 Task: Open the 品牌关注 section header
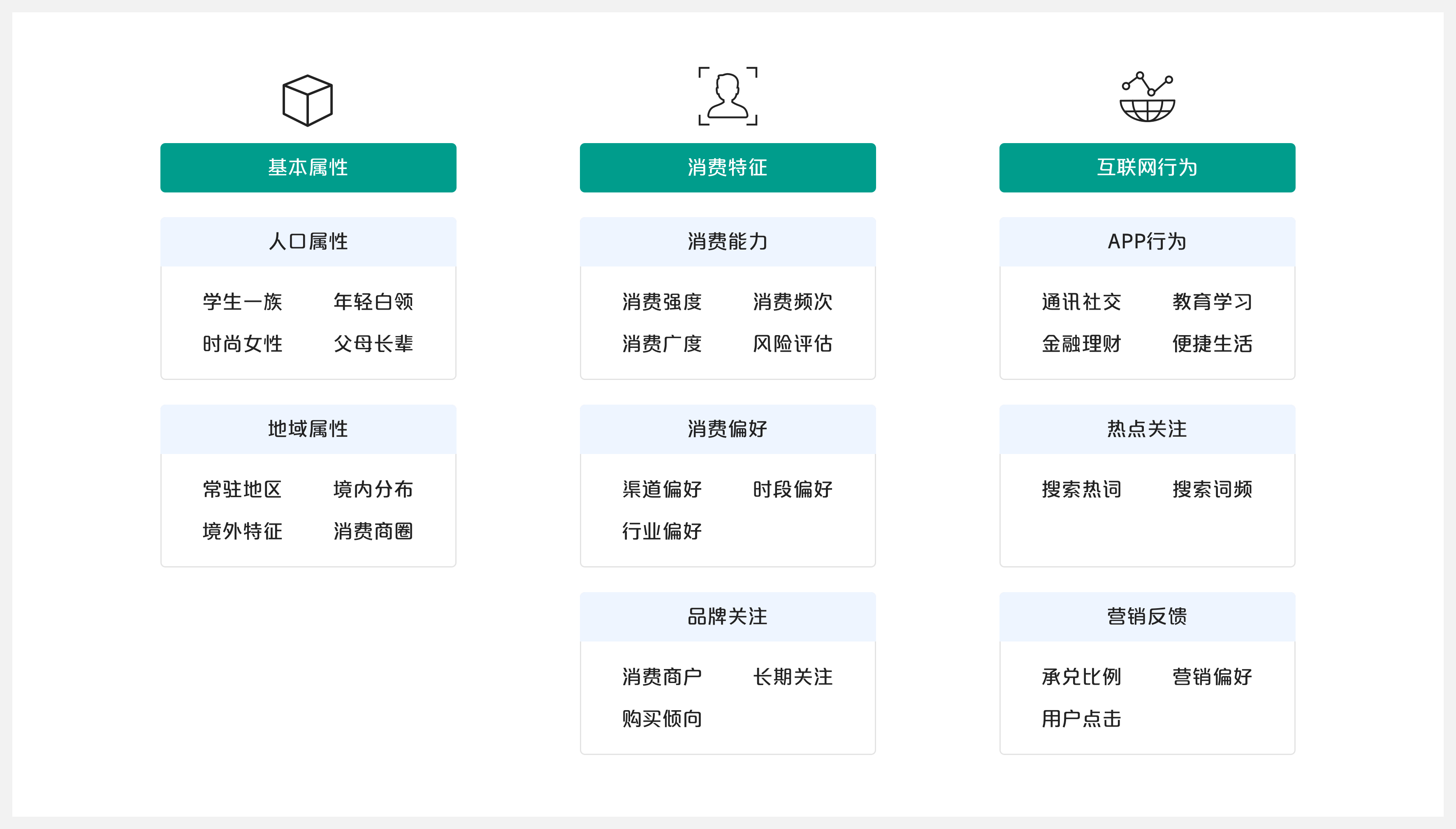click(x=728, y=617)
